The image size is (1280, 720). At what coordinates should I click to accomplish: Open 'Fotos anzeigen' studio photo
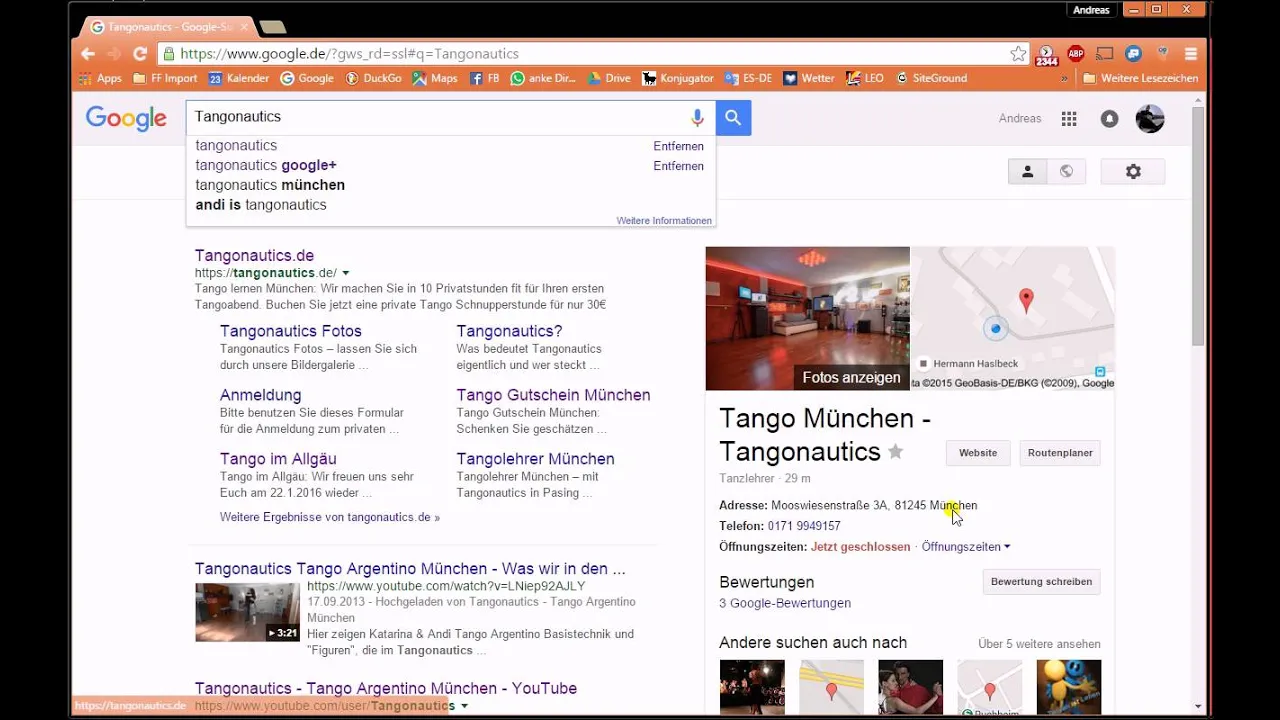pos(807,318)
